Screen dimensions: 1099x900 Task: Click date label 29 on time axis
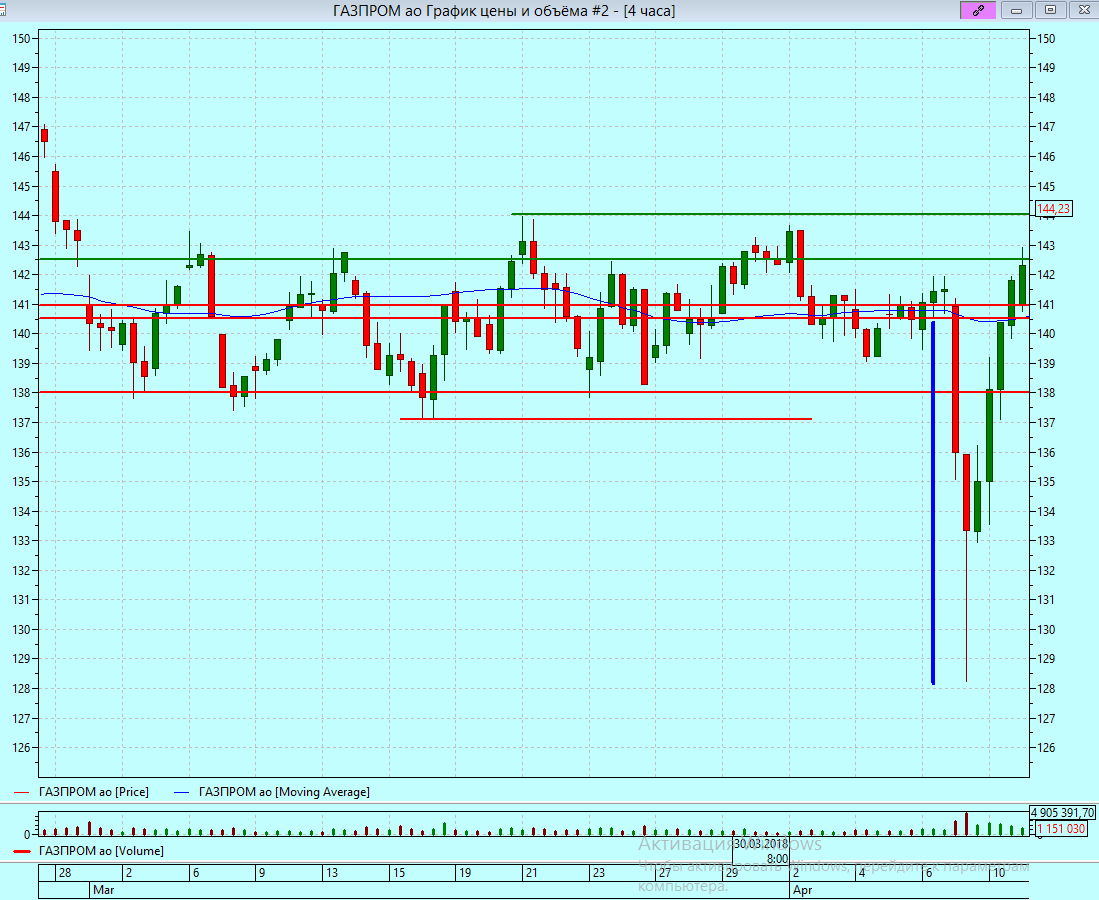click(732, 873)
